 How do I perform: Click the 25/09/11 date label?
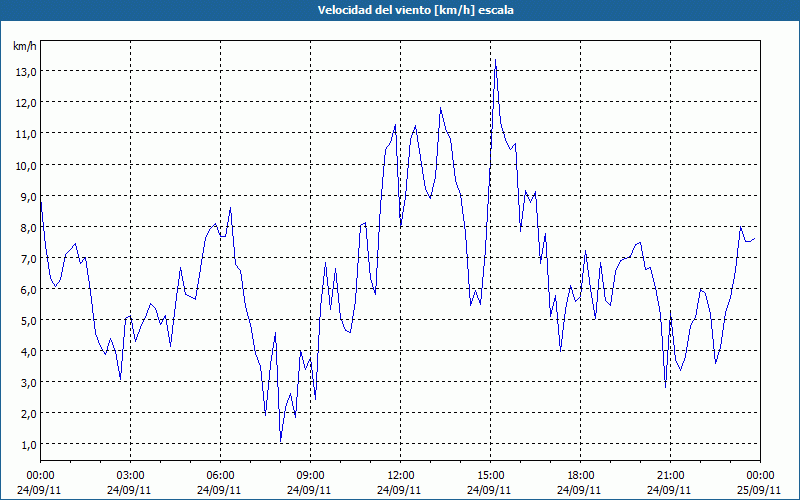point(759,490)
